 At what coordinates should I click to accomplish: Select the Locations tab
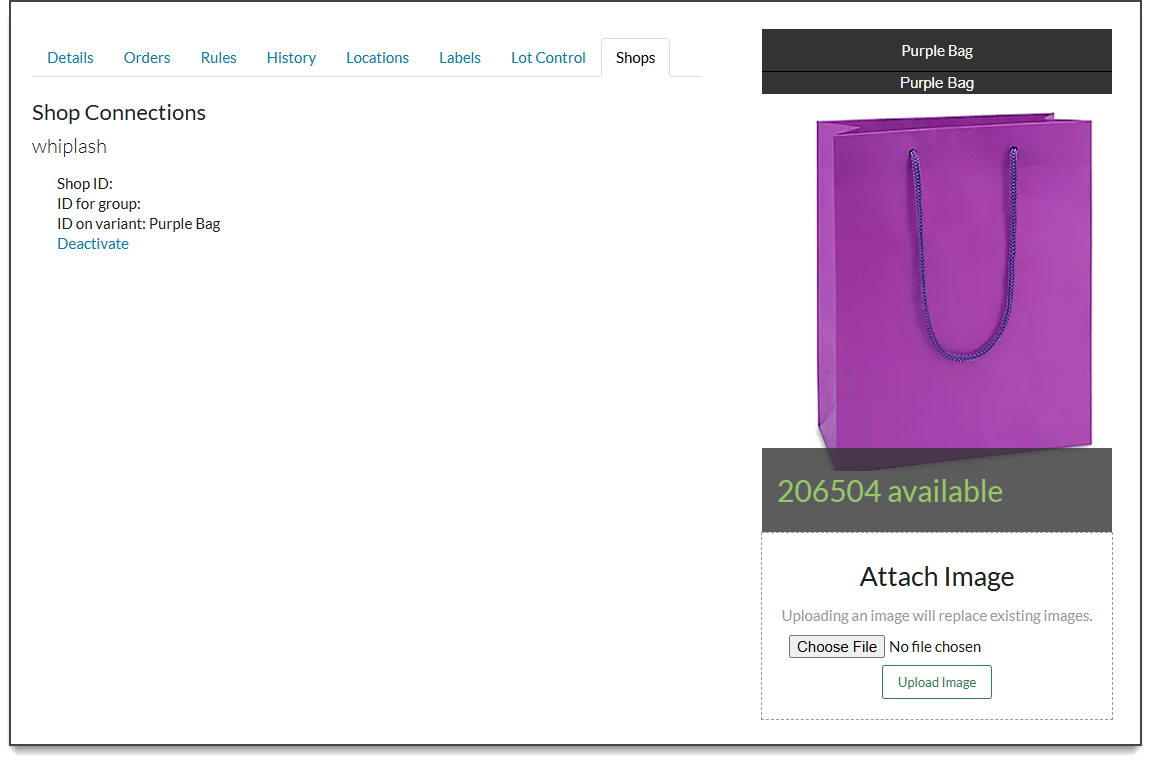click(377, 58)
